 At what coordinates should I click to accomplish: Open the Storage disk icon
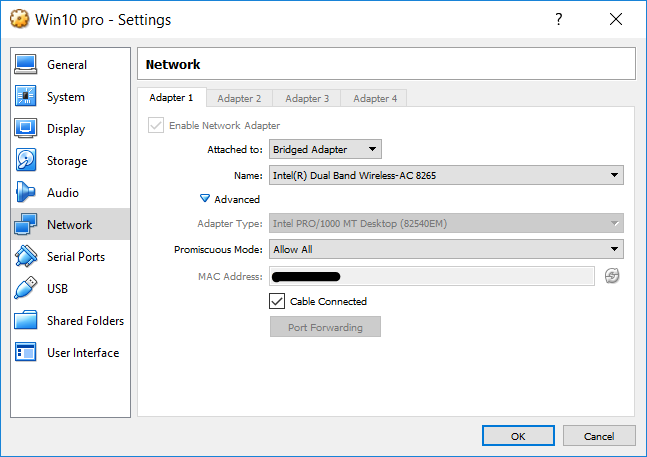coord(27,161)
